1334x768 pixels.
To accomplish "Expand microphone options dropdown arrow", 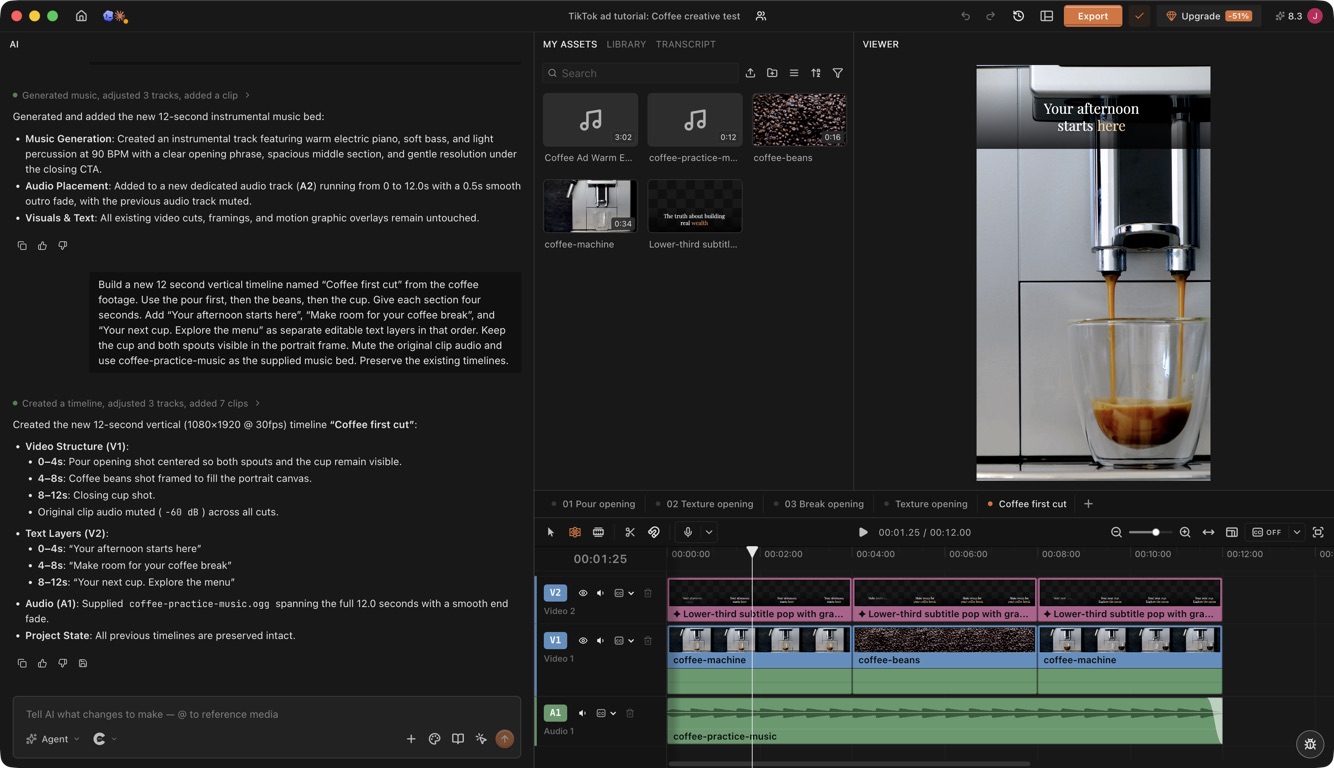I will tap(709, 532).
